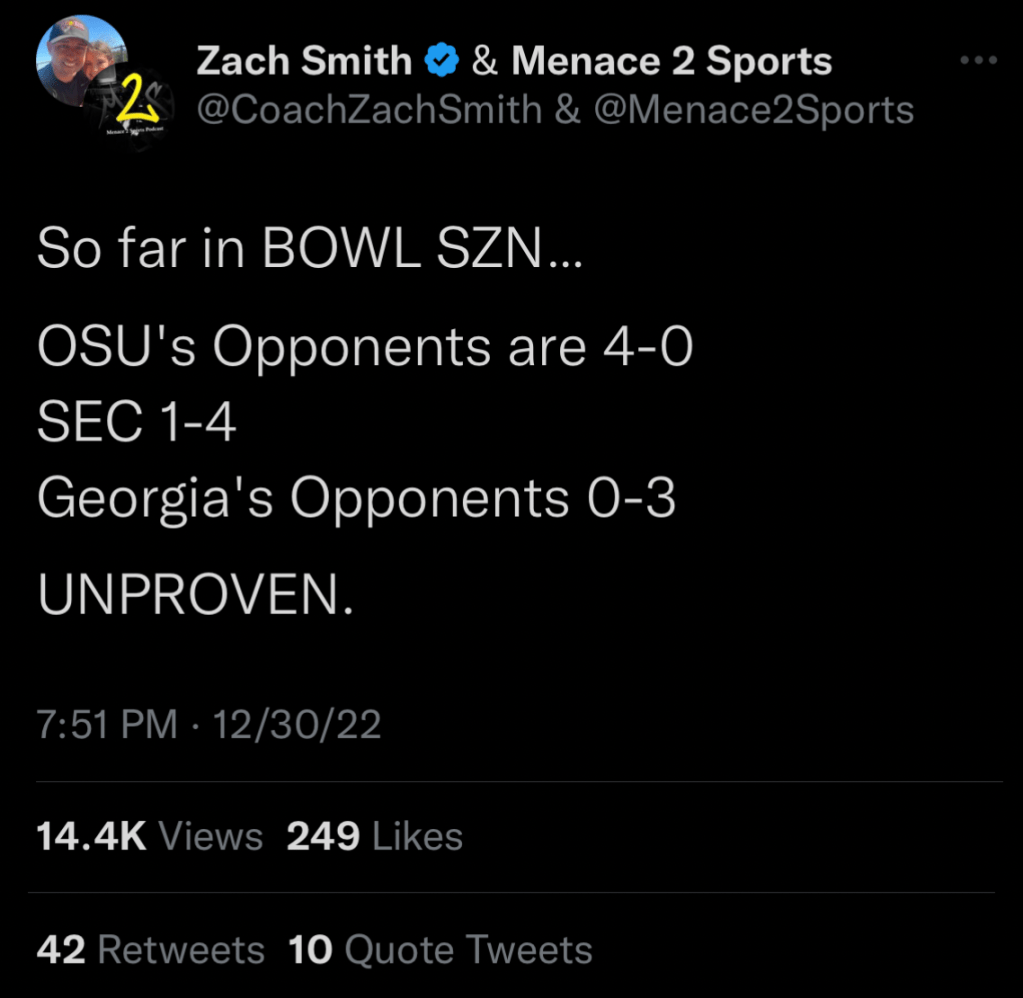Click the 'SEC 1-4' line

coord(136,424)
